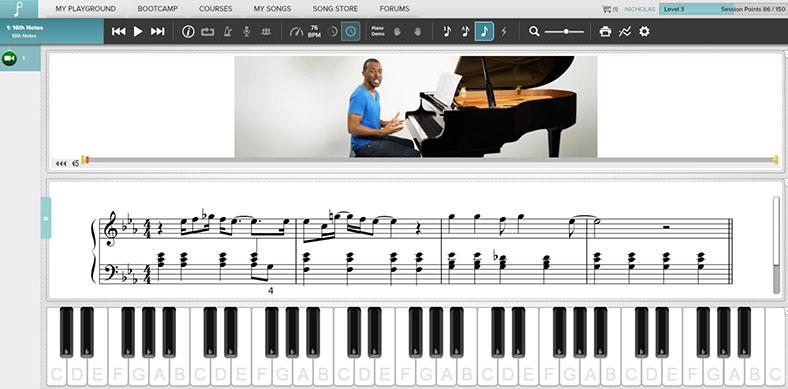Click the first measure of the score

[x=198, y=251]
